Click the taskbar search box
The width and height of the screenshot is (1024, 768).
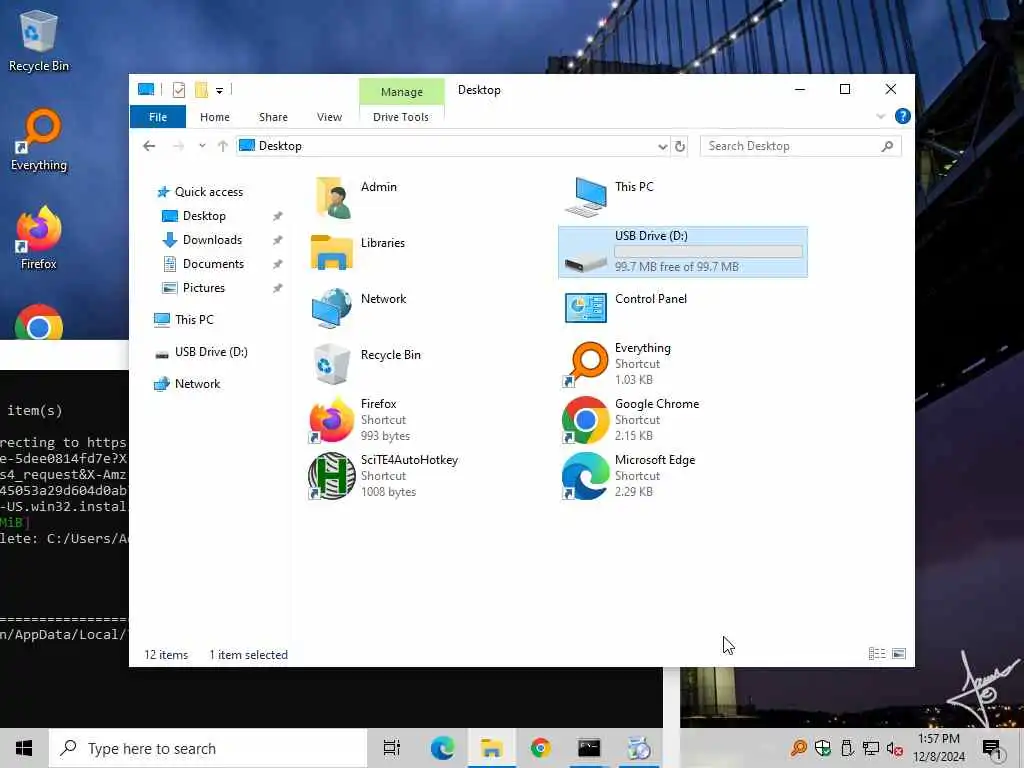(x=208, y=748)
